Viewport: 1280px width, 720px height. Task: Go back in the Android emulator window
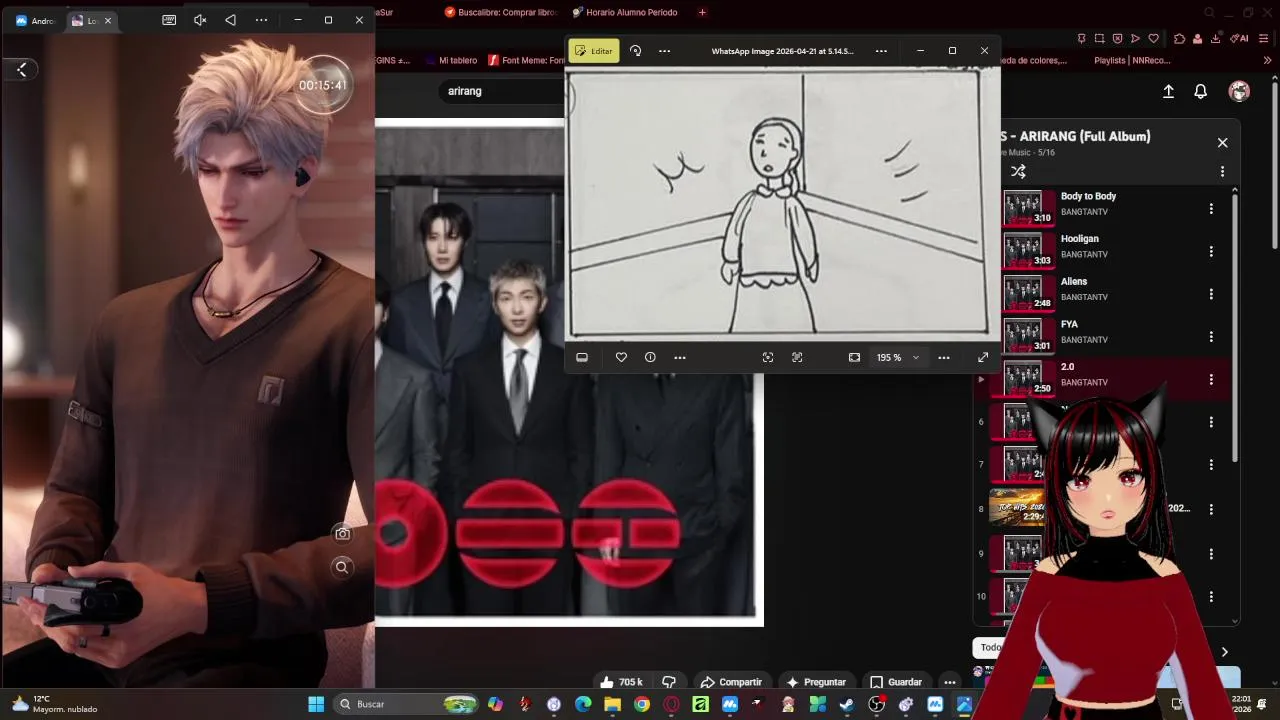click(x=22, y=69)
